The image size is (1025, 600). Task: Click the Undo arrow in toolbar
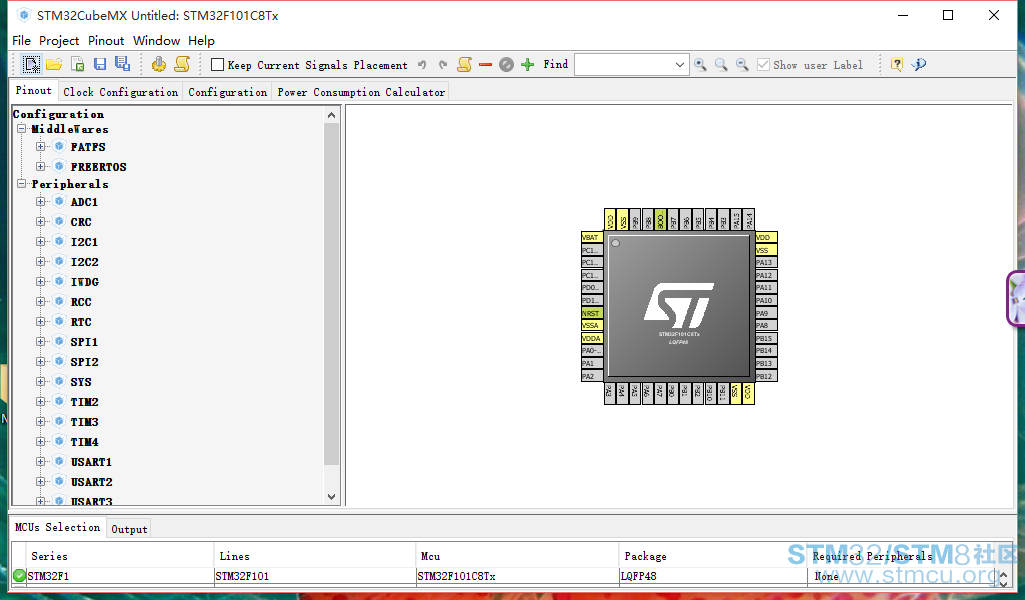[x=422, y=65]
